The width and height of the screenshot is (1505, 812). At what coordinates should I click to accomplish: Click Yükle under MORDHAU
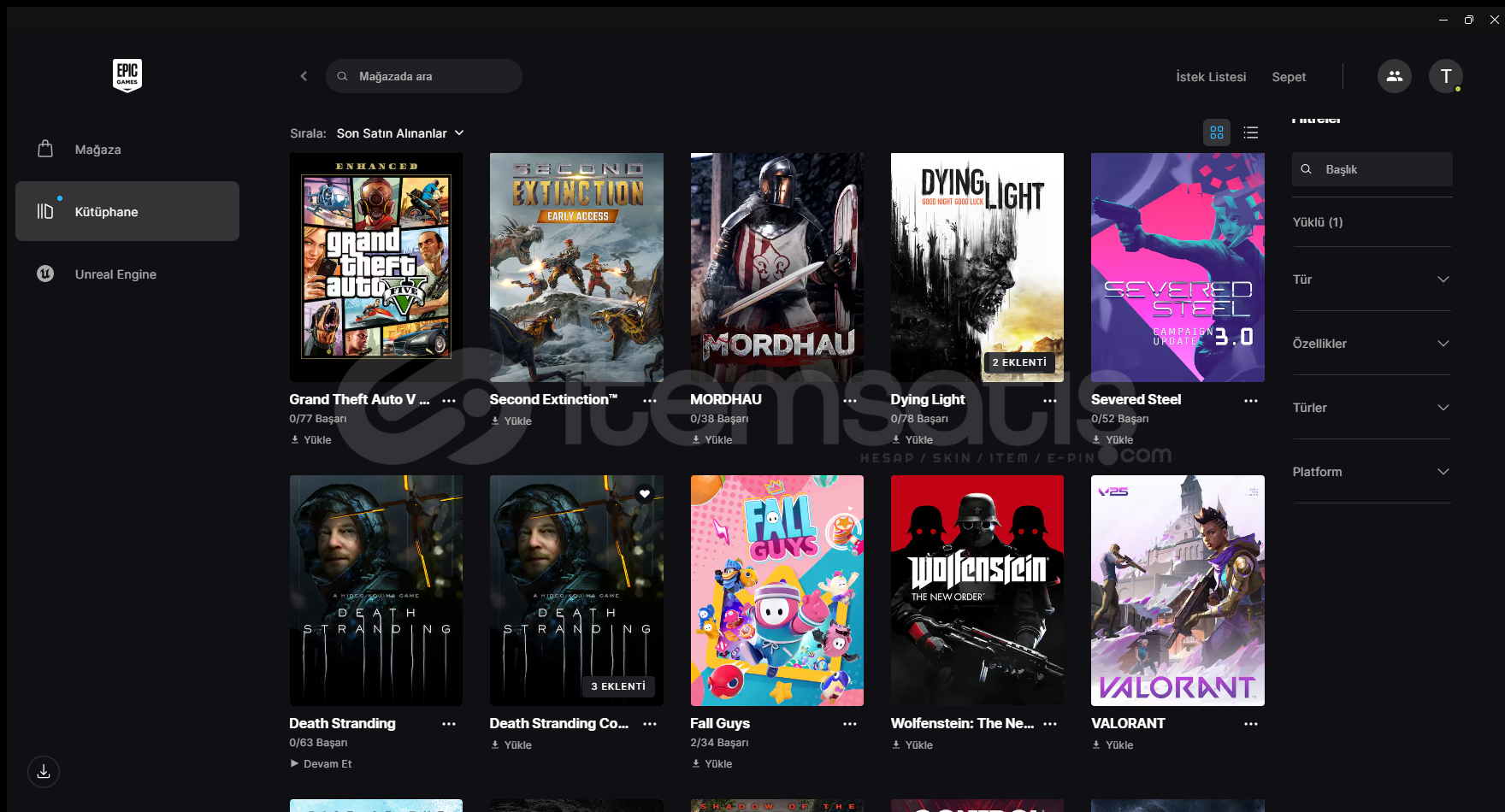(711, 440)
